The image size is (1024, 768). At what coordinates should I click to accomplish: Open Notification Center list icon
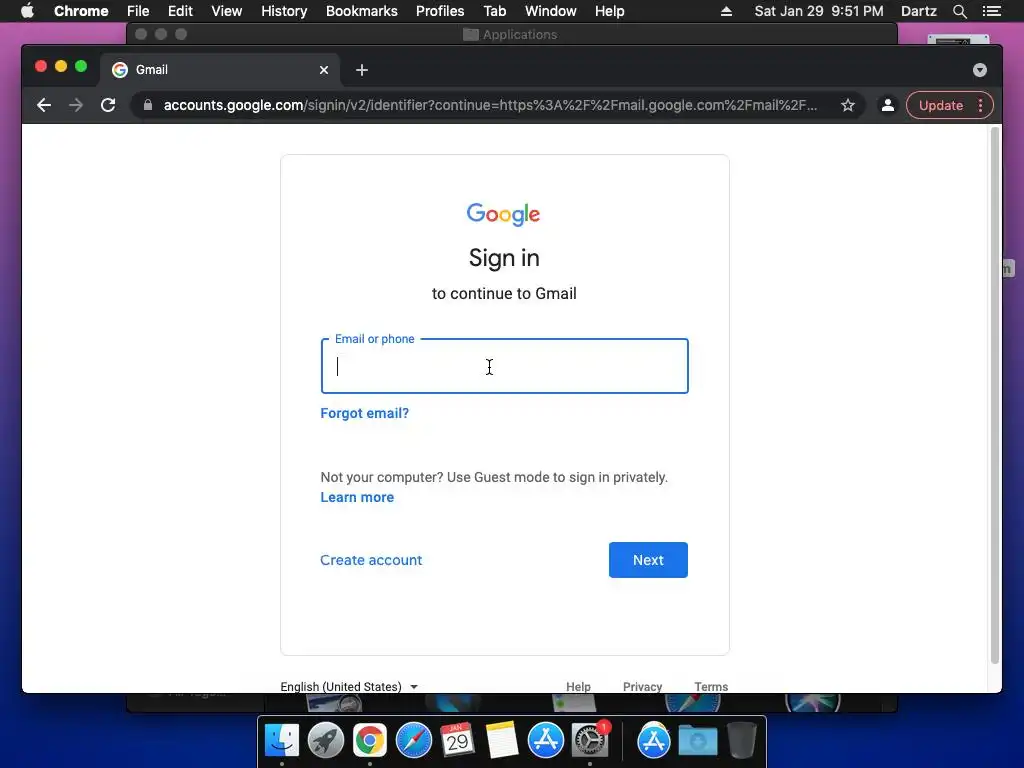point(991,11)
